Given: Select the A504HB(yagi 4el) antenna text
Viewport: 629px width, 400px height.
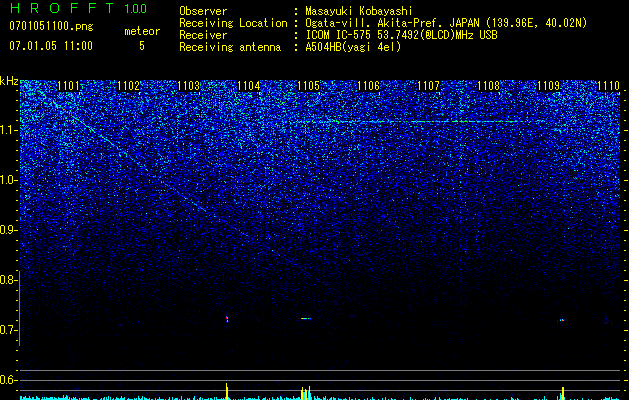Looking at the screenshot, I should pos(353,47).
